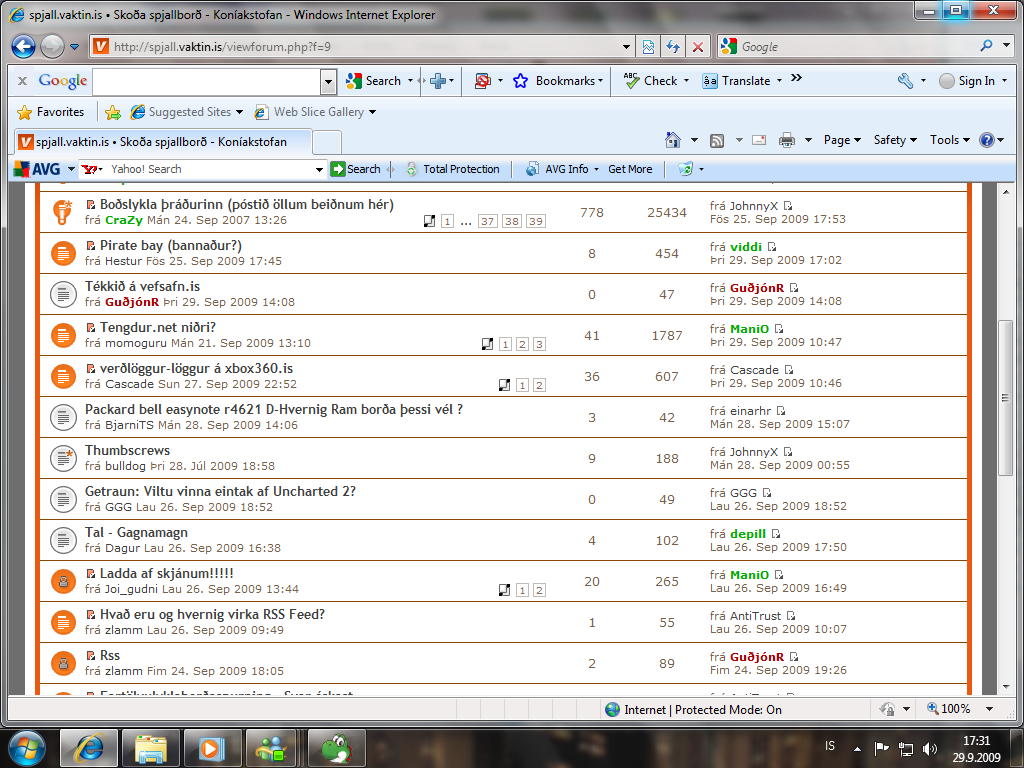Click the RSS feeds icon

716,140
